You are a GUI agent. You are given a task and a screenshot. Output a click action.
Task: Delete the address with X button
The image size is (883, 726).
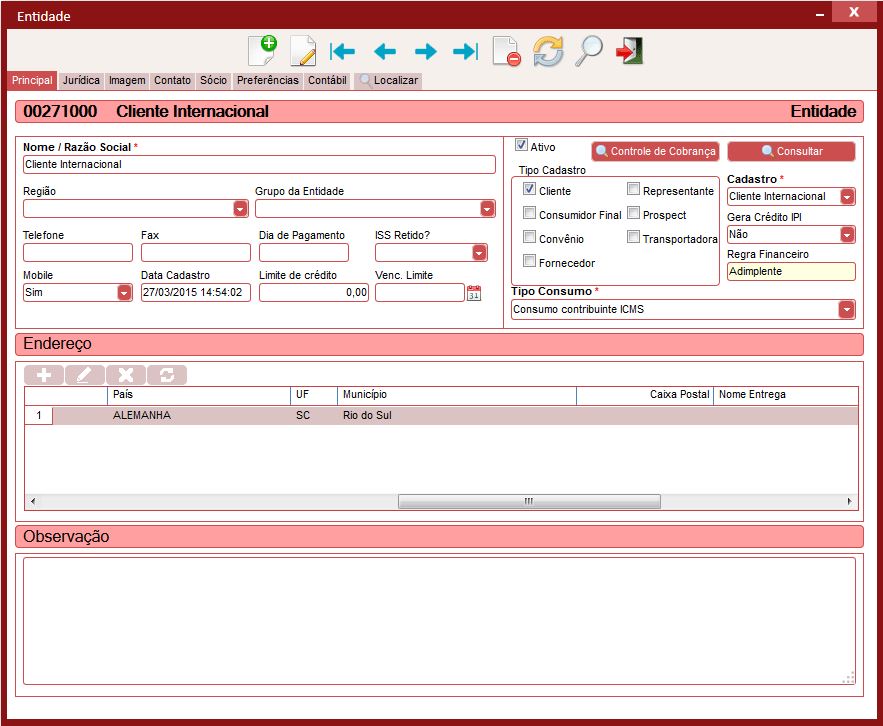(x=126, y=375)
